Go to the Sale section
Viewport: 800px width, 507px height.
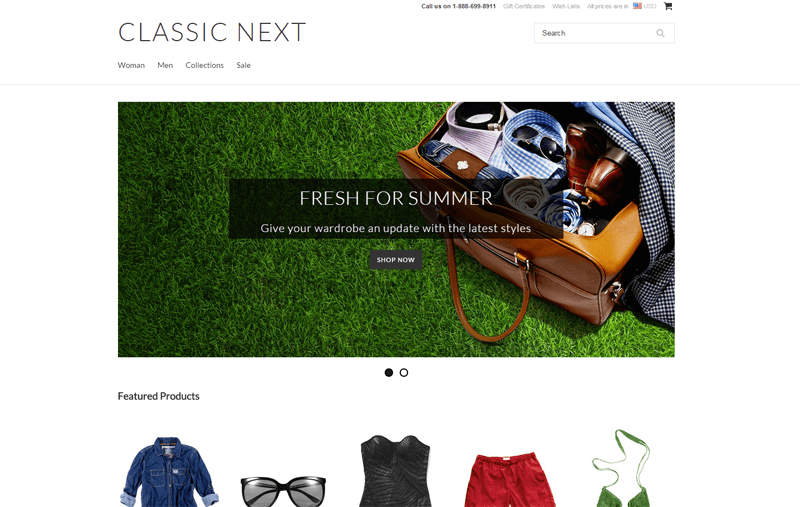coord(243,65)
